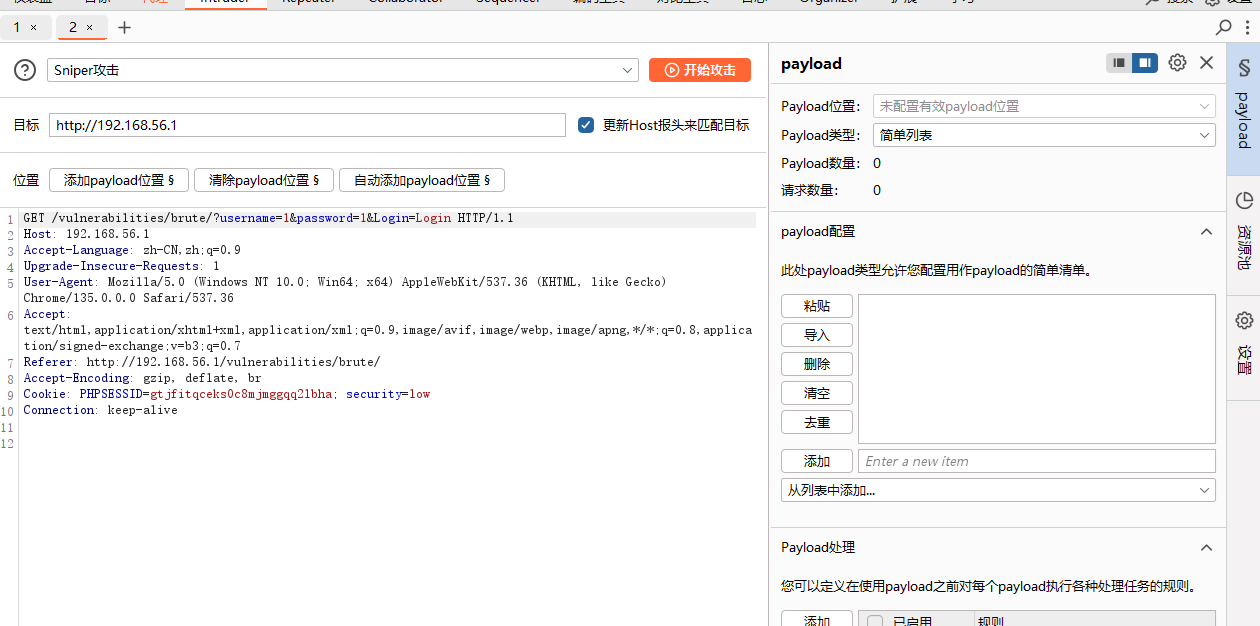Open the payload vertical sidebar tab

(1243, 110)
